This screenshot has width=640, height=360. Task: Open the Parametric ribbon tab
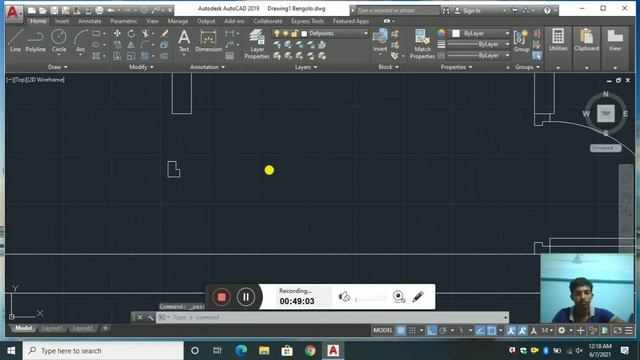click(124, 21)
